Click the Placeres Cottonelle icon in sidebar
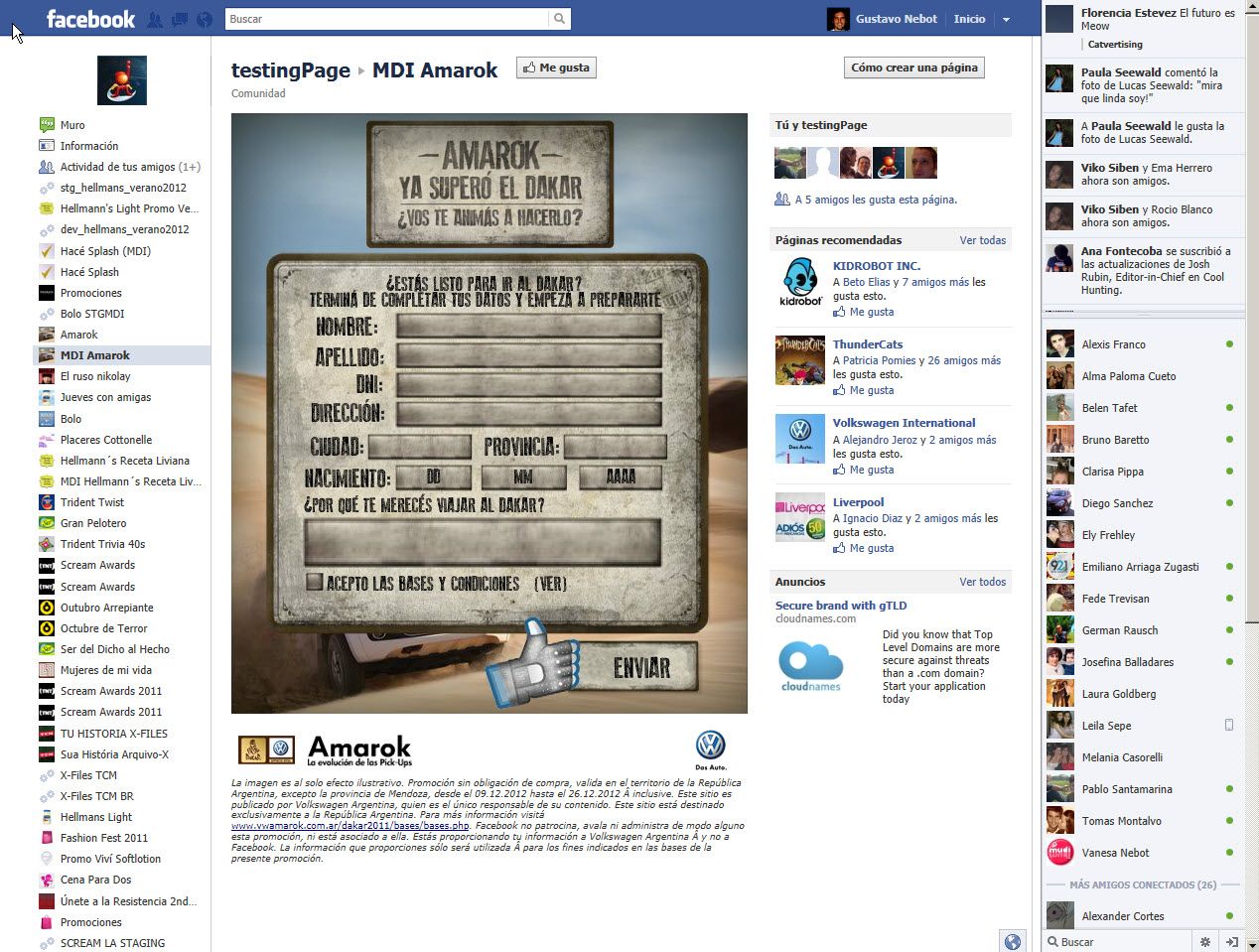 47,440
